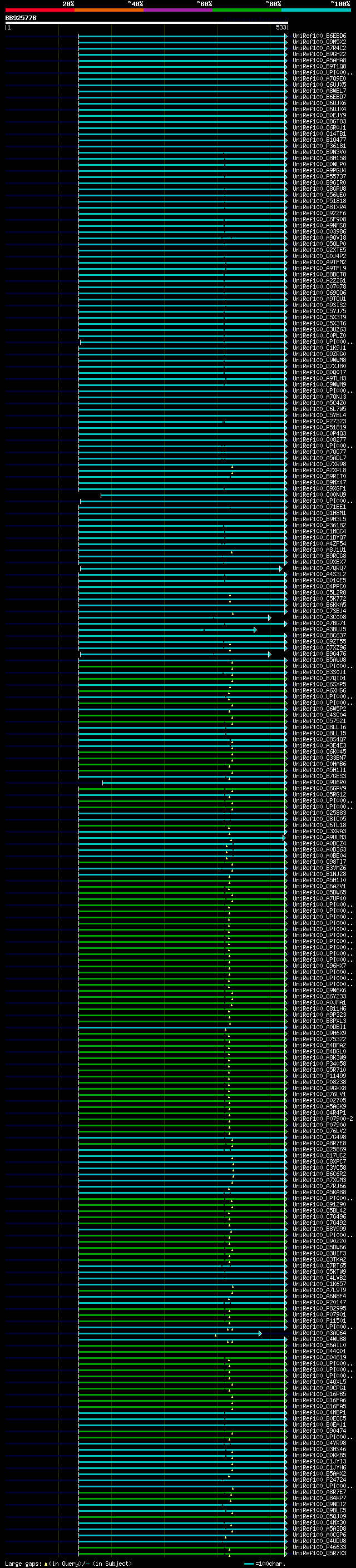Select label UniRef100_A7BG71
The width and height of the screenshot is (356, 1568).
click(x=319, y=624)
